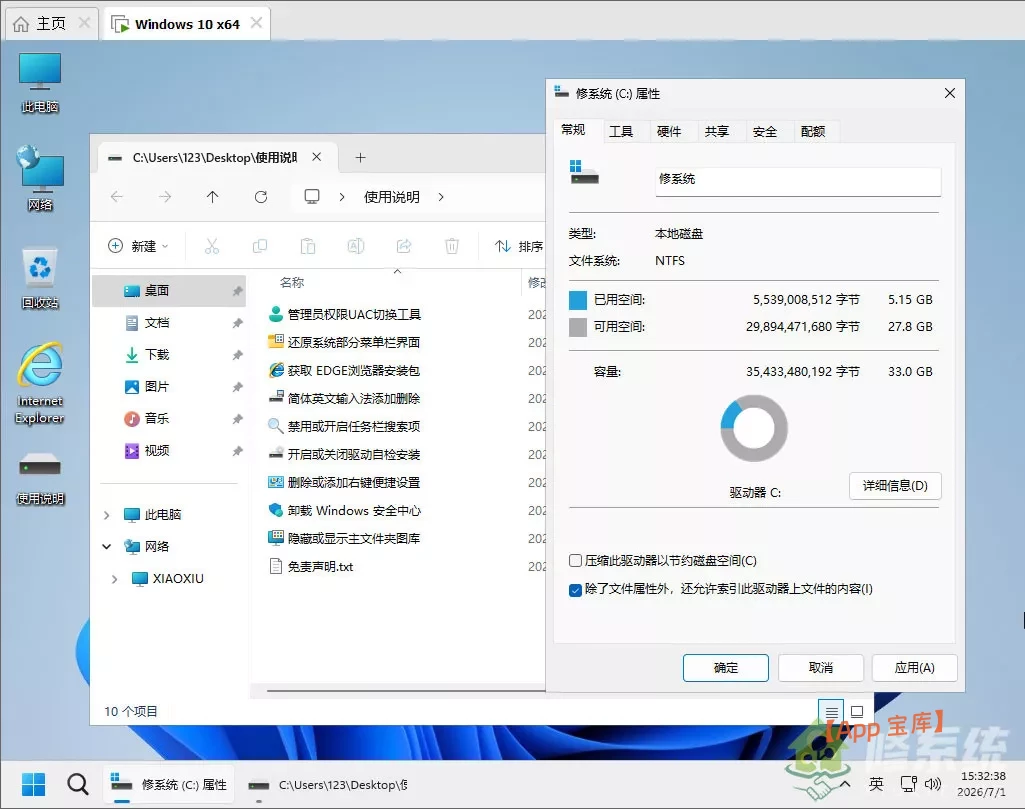Click the Explorer window taskbar button
The image size is (1025, 809).
pyautogui.click(x=327, y=784)
